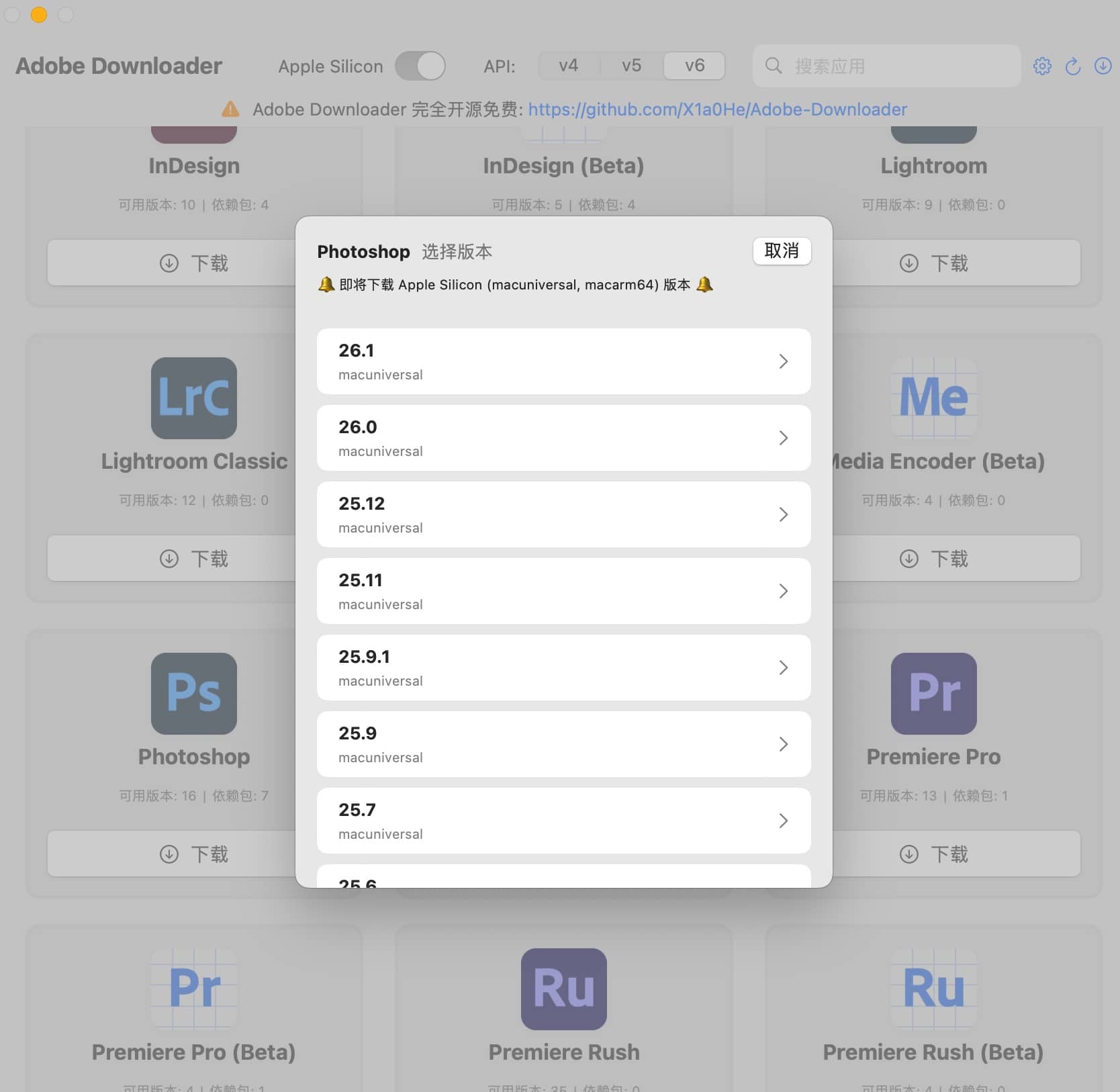The width and height of the screenshot is (1120, 1092).
Task: Click the Premiere Pro Pr icon
Action: [934, 694]
